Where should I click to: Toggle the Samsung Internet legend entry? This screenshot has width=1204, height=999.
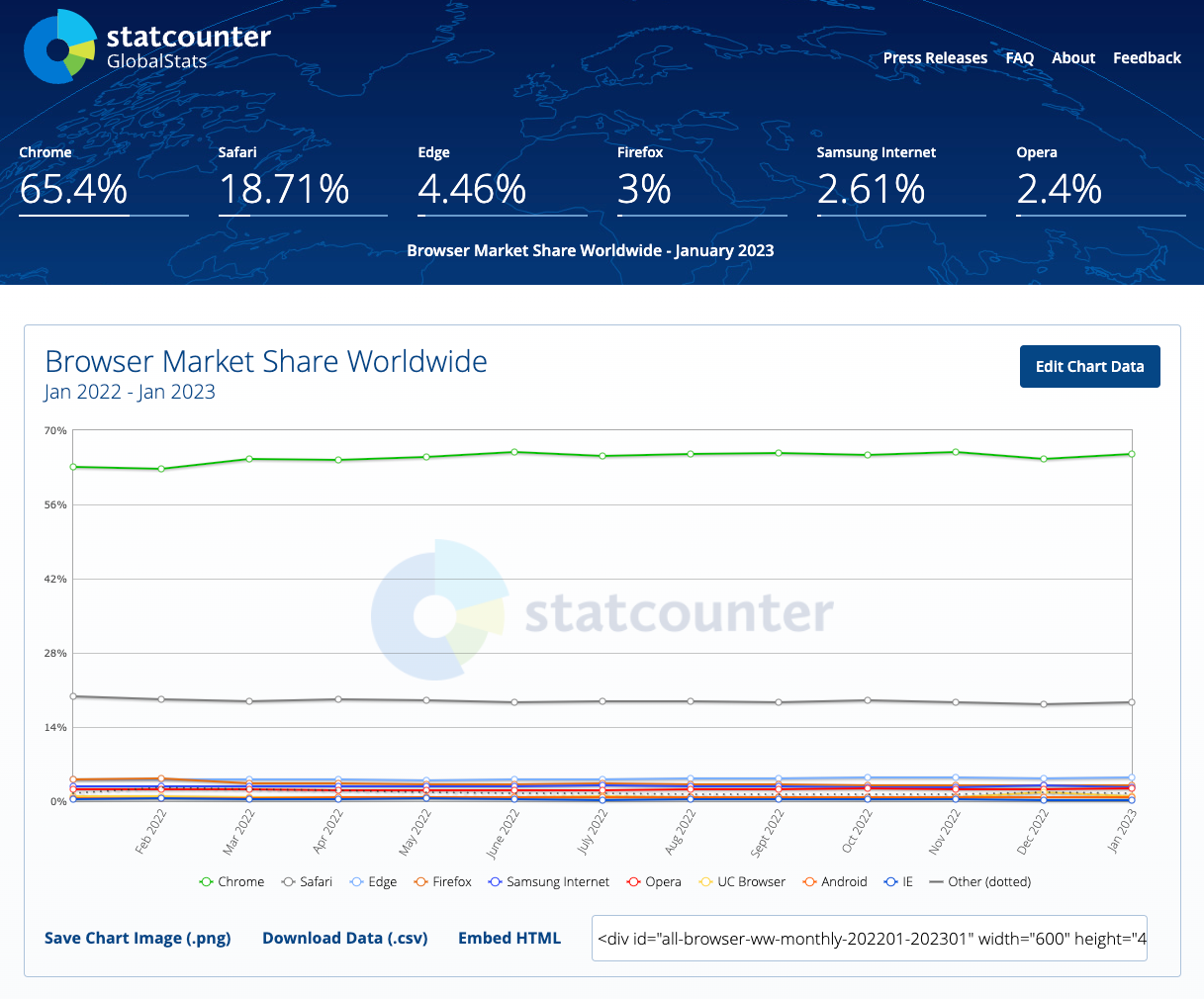coord(549,881)
